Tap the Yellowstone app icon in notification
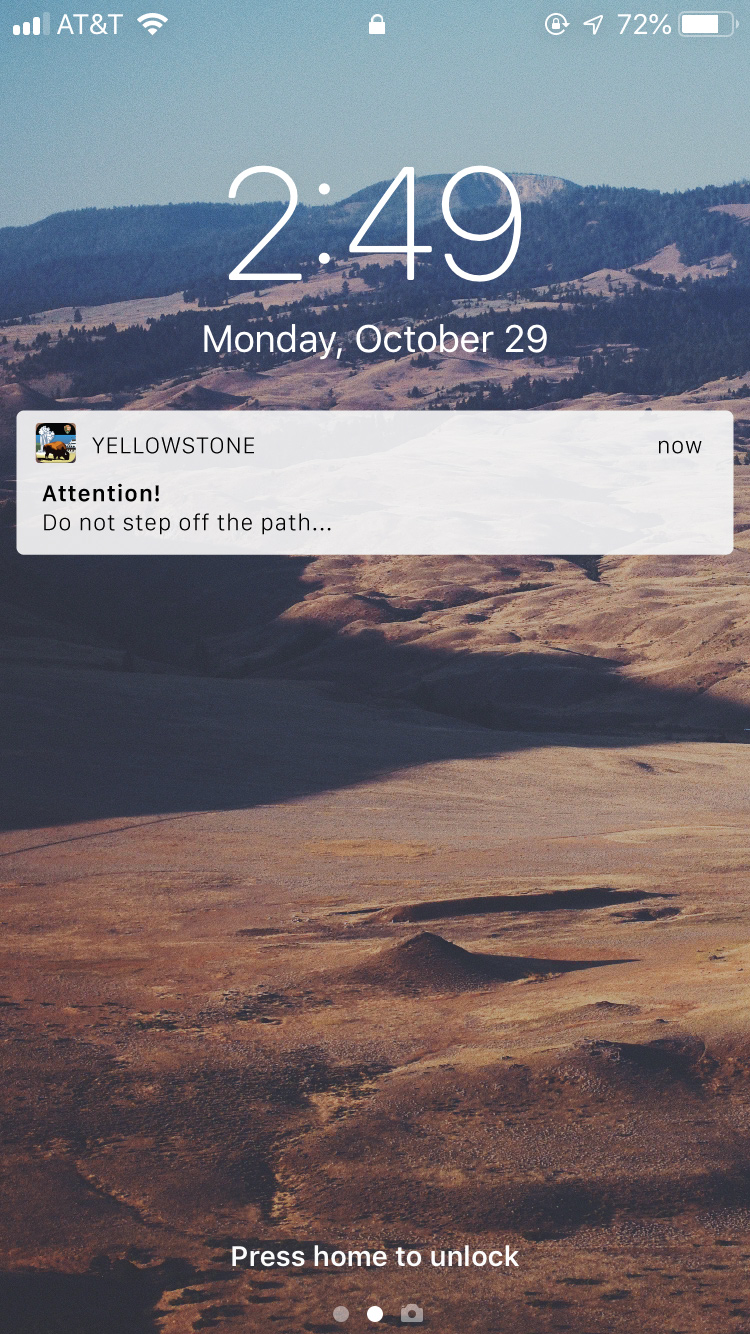Viewport: 750px width, 1334px height. [55, 443]
